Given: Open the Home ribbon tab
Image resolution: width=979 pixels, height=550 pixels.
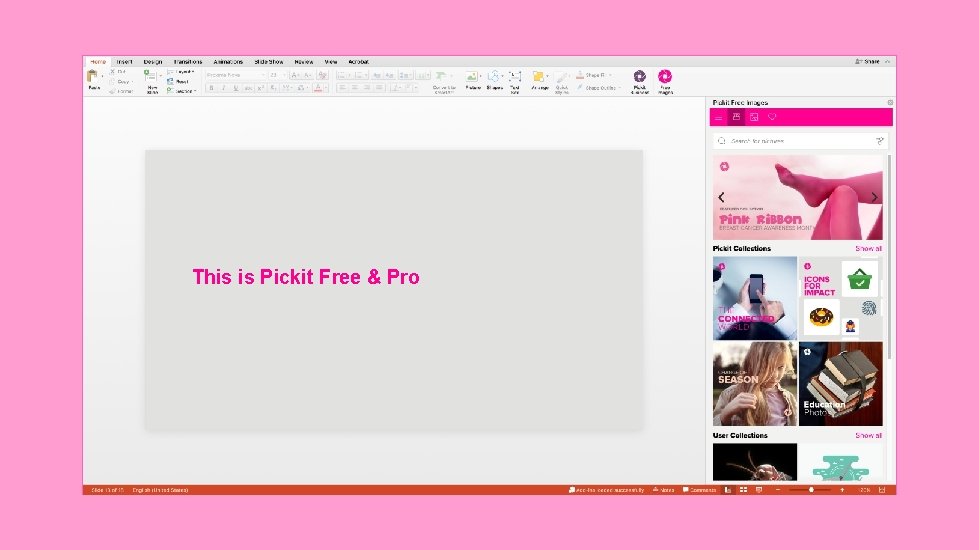Looking at the screenshot, I should [98, 62].
